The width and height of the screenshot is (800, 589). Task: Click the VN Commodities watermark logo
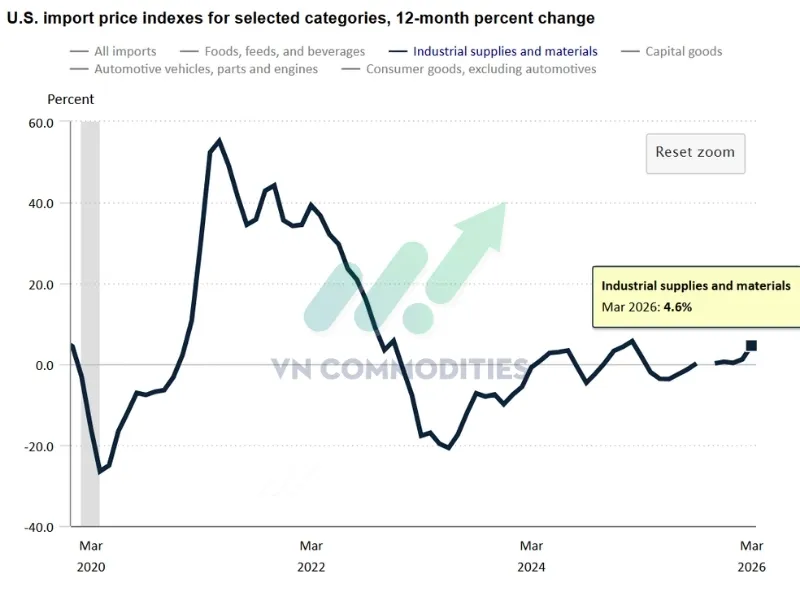400,369
